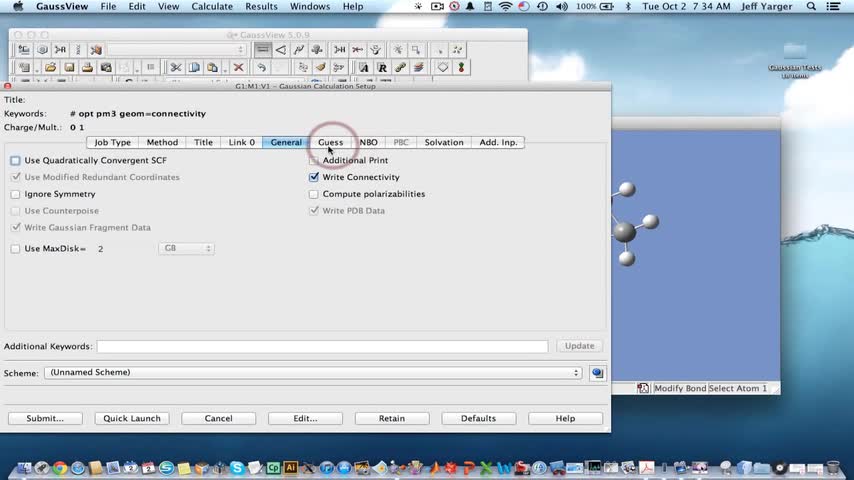Viewport: 854px width, 480px height.
Task: Open the Link 0 tab
Action: pyautogui.click(x=242, y=142)
